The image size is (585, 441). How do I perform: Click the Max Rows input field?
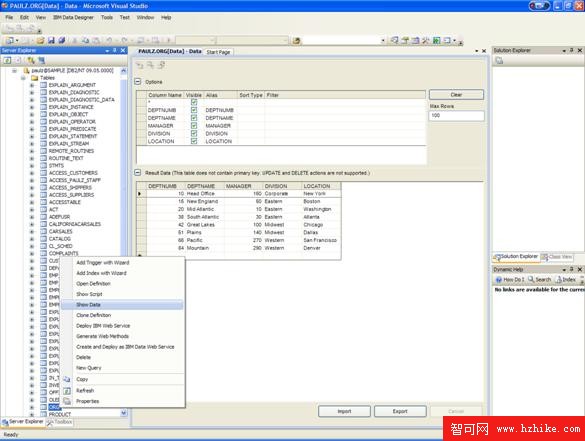[457, 116]
